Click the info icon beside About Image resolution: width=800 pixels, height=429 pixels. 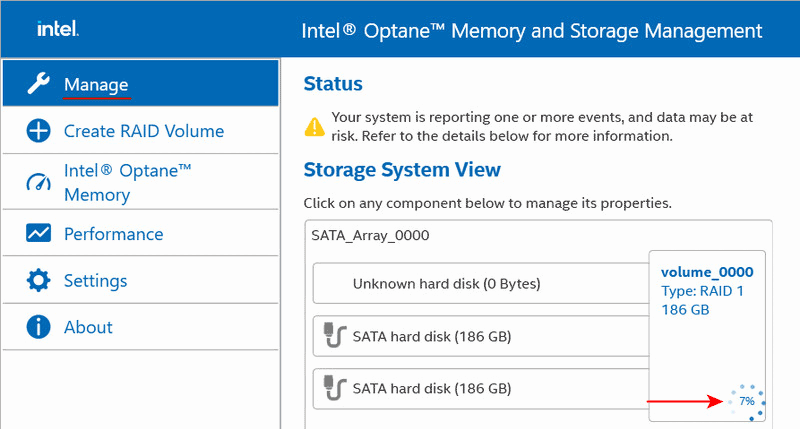point(38,327)
